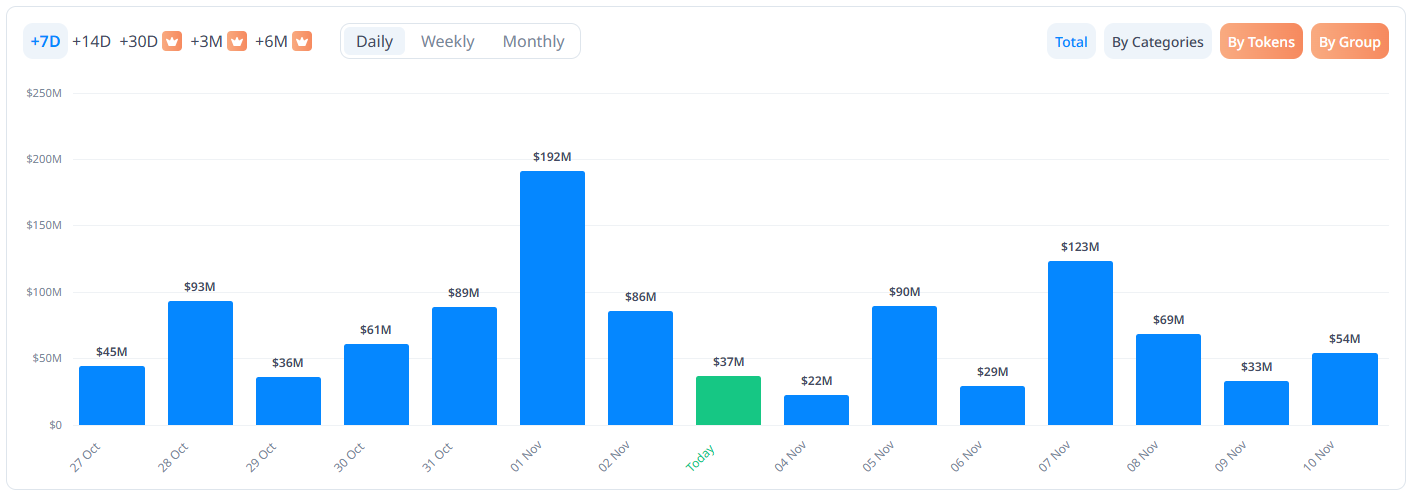Select the +3M time range label
Screen dimensions: 1412x497
pyautogui.click(x=206, y=41)
